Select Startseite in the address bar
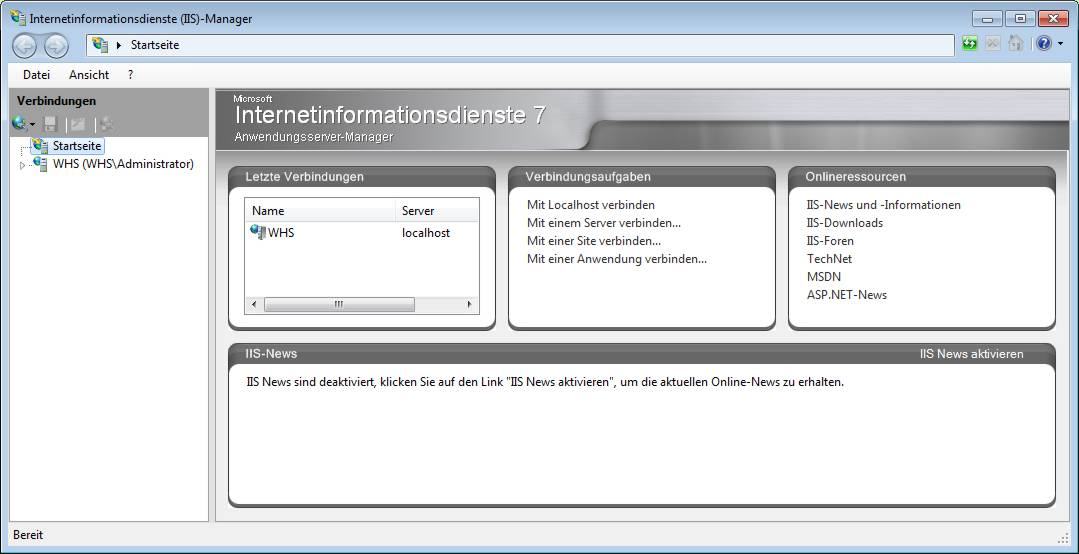1079x554 pixels. pos(155,45)
